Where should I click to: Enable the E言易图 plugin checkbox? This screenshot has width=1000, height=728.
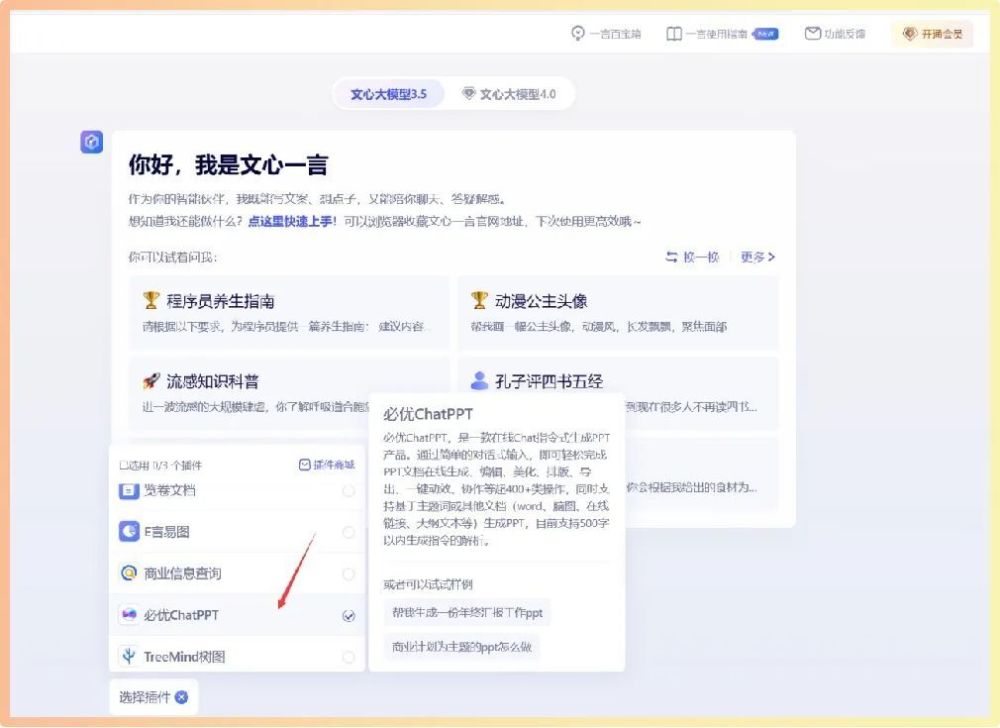click(348, 532)
